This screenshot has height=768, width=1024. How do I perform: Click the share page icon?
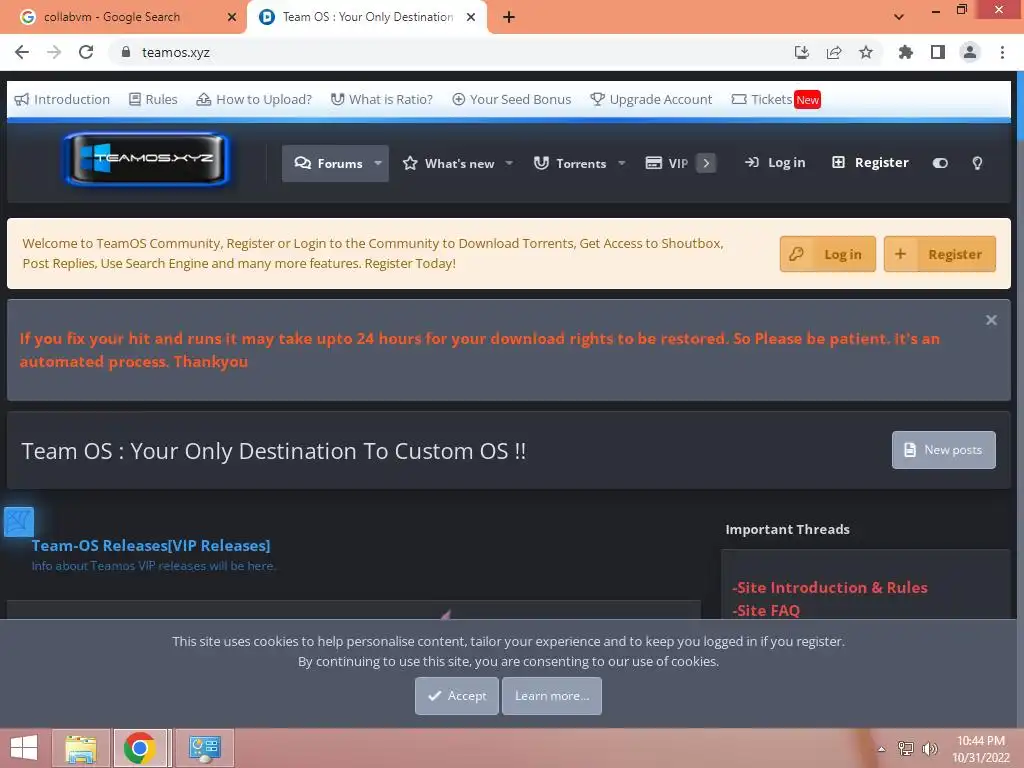(x=834, y=52)
